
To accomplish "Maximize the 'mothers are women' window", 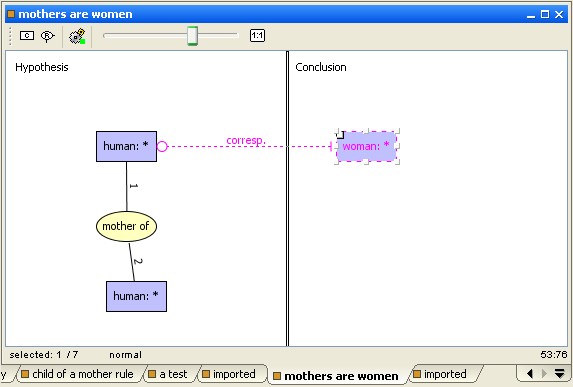I will pos(545,14).
